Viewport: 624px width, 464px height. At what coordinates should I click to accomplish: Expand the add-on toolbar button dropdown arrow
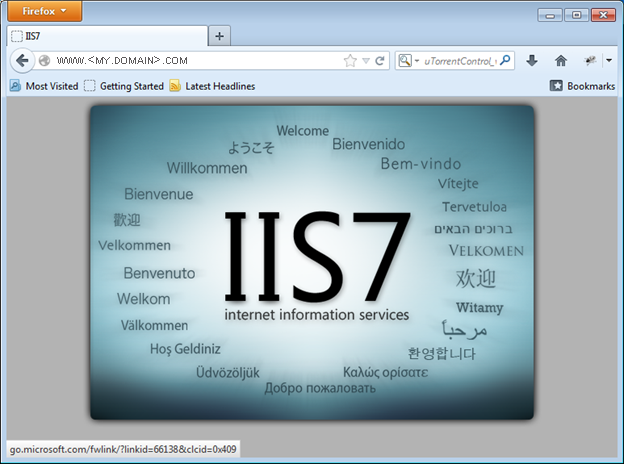pyautogui.click(x=608, y=61)
